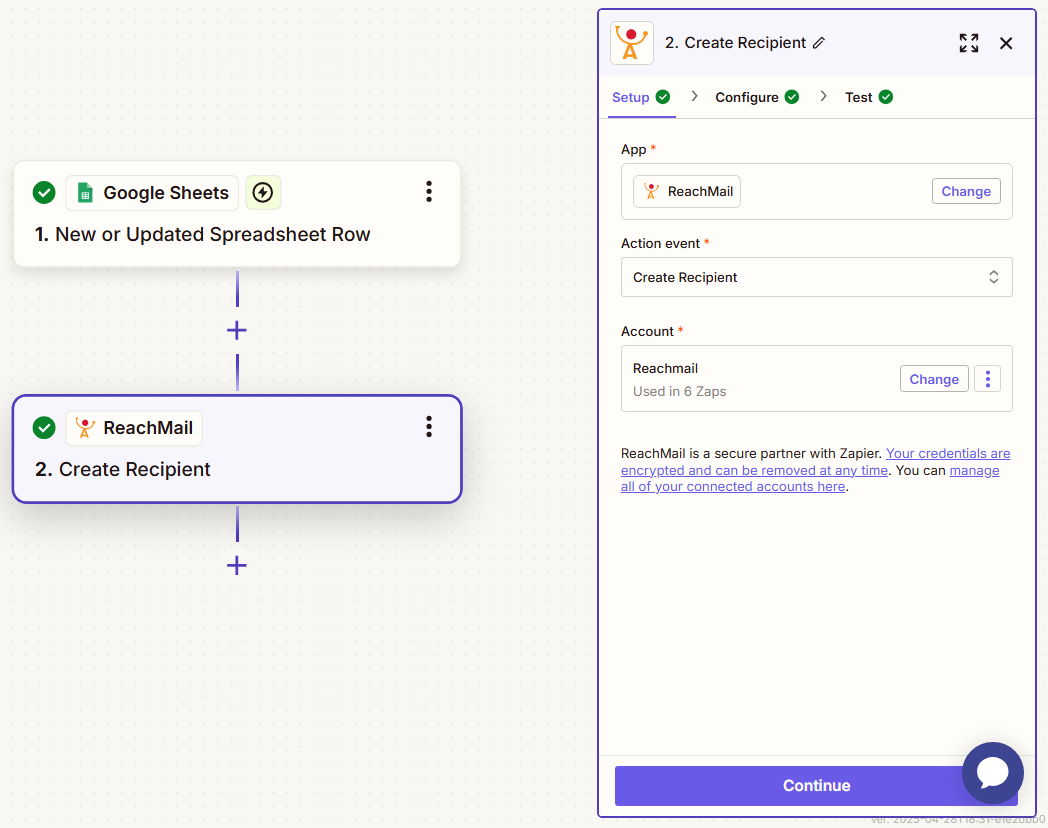Screen dimensions: 1048x828
Task: Open the credentials encryption info link
Action: [815, 462]
